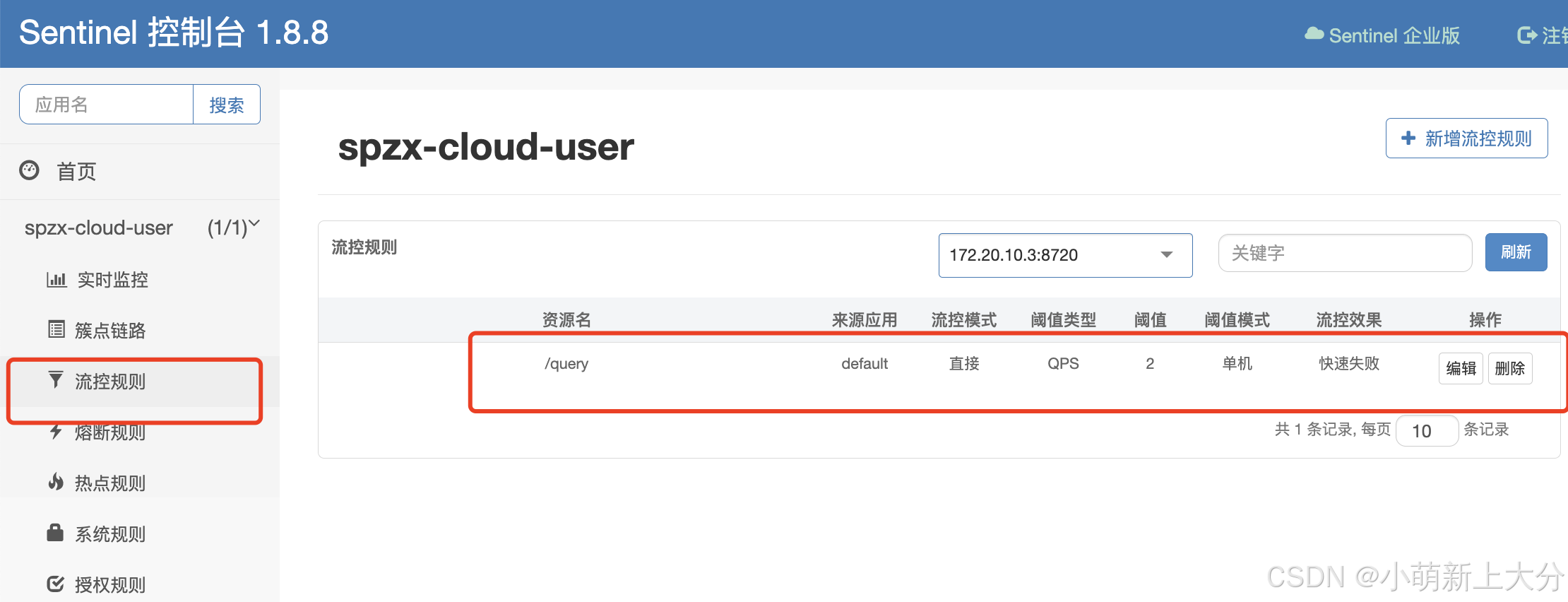Click the records-per-page field showing 10

click(x=1427, y=430)
